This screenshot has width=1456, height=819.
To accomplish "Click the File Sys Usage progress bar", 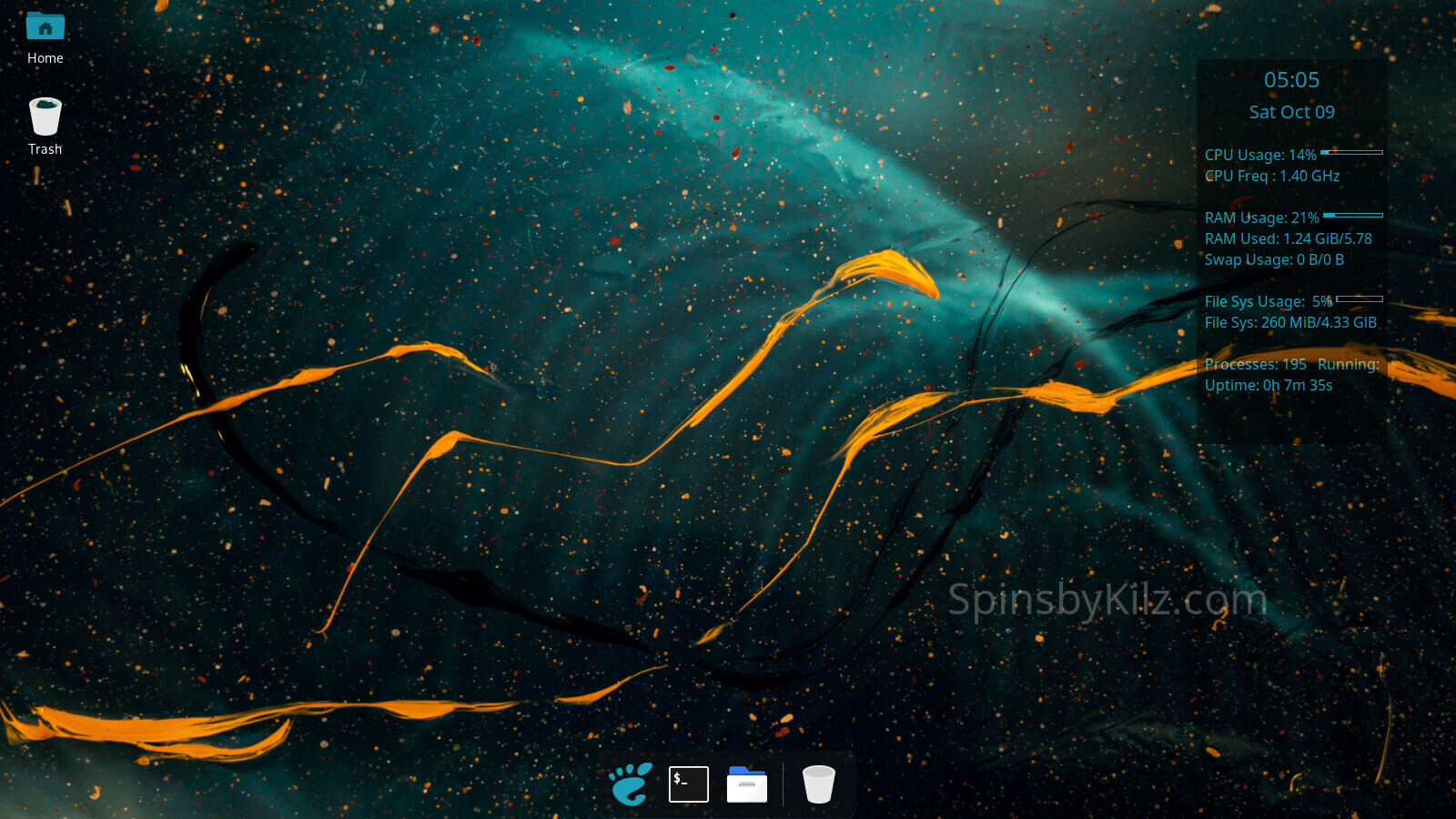I will tap(1360, 299).
